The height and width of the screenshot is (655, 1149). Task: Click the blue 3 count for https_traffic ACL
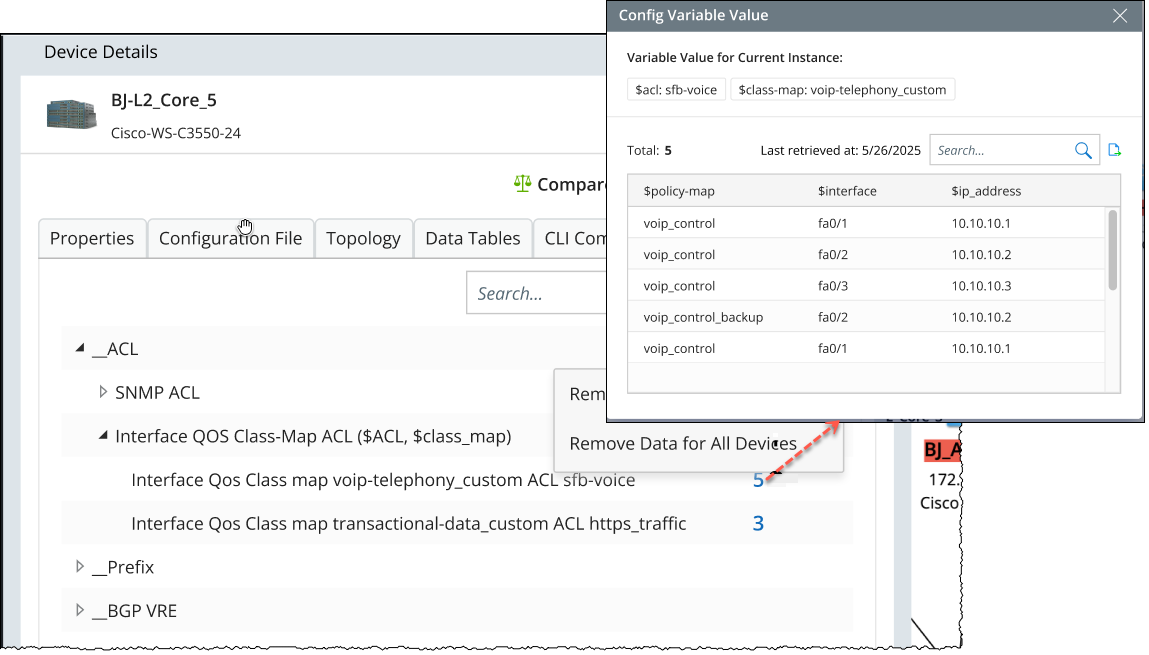[757, 522]
